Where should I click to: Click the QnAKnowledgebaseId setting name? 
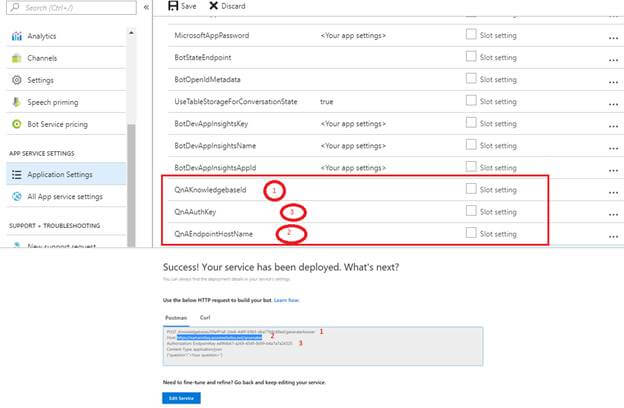click(210, 190)
